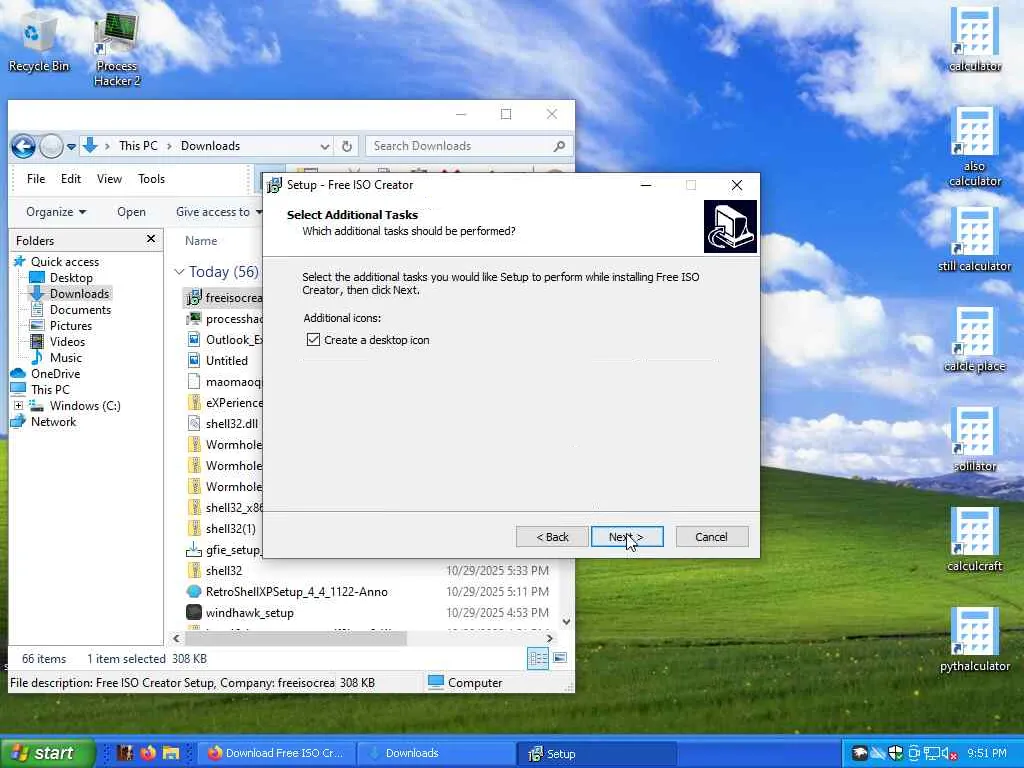Screen dimensions: 1024x768
Task: Select Desktop in the folder tree
Action: tap(71, 278)
